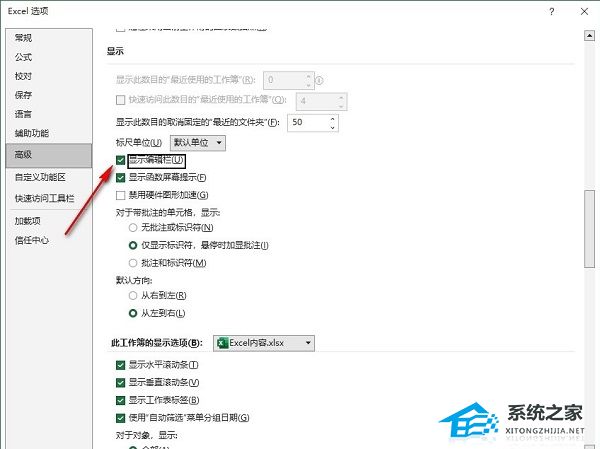Select the 高级 category
600x449 pixels.
[49, 155]
